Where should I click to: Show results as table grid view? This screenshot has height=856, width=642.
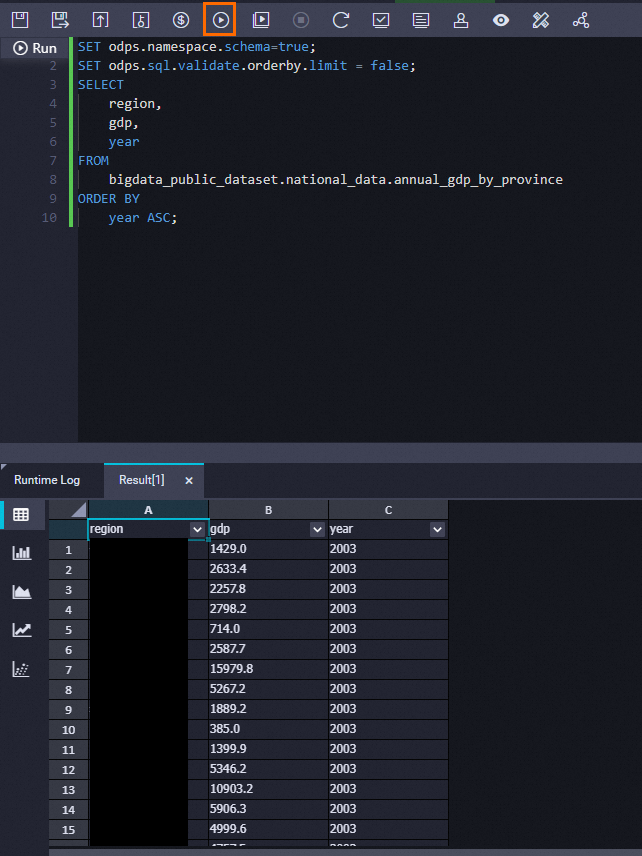tap(21, 514)
